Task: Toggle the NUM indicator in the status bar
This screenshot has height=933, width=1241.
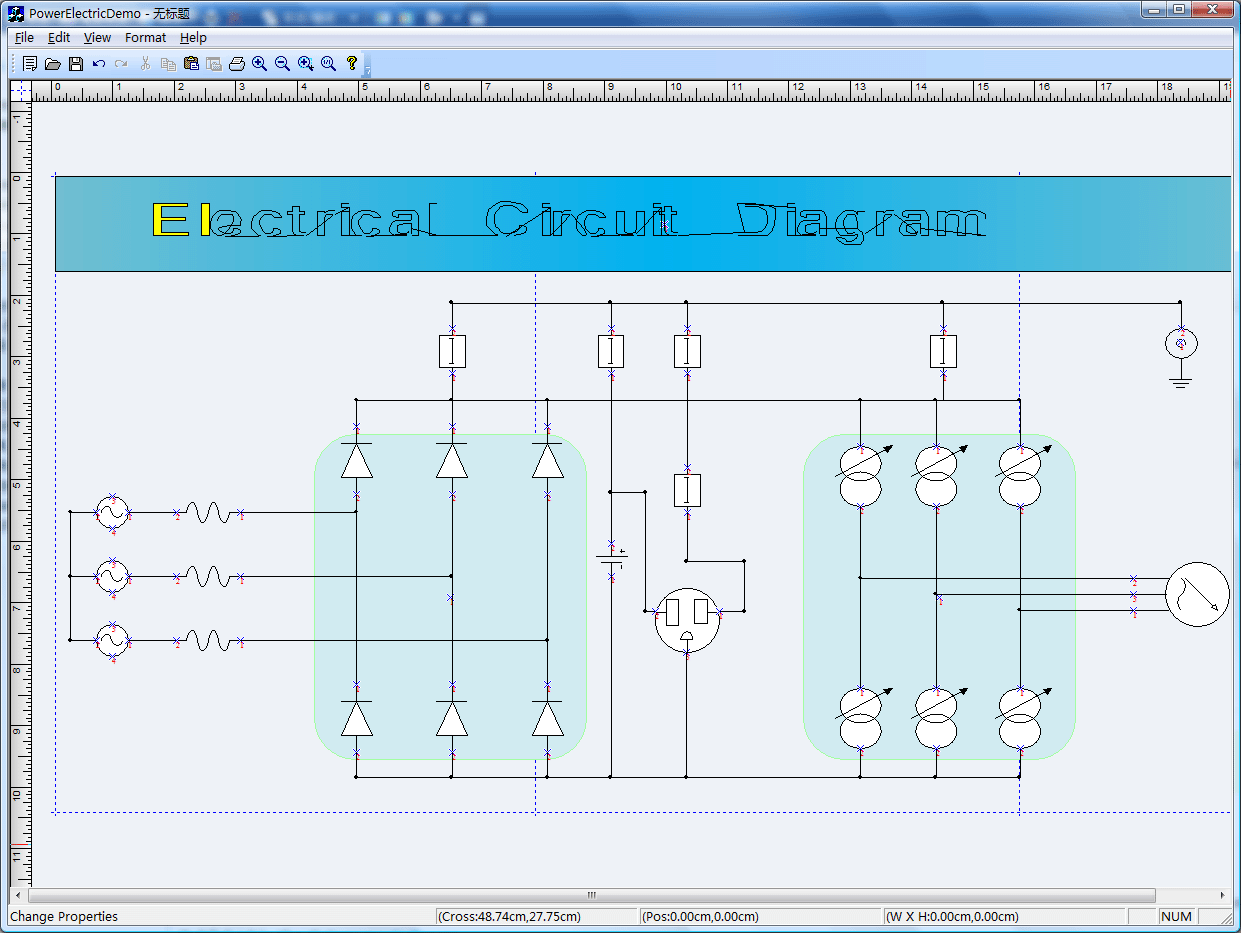Action: 1176,916
